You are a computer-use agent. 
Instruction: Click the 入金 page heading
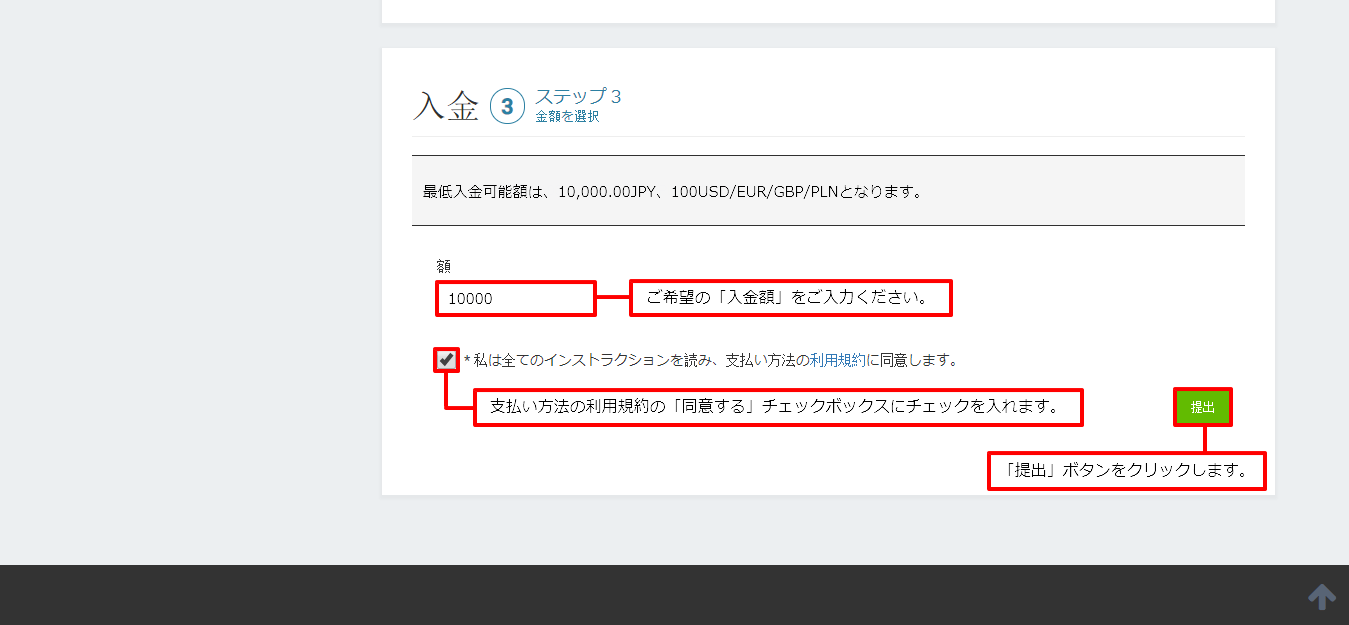coord(446,106)
